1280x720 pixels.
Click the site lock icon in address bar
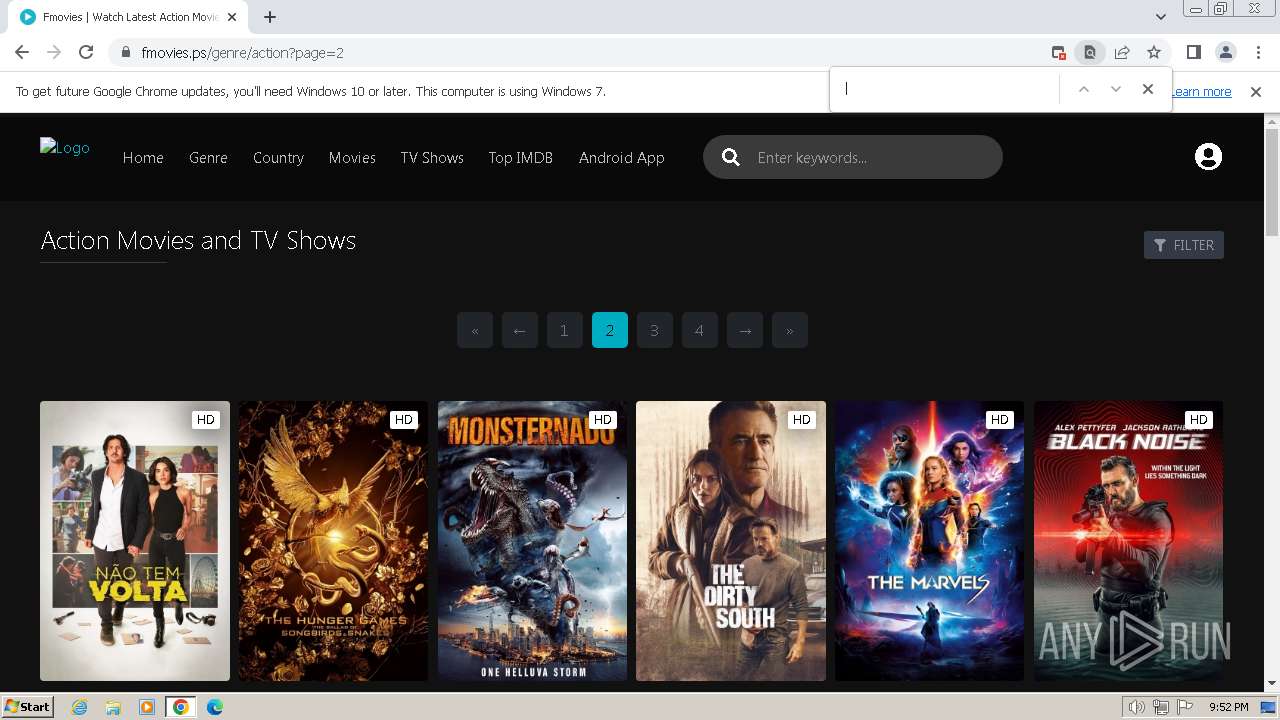point(126,53)
